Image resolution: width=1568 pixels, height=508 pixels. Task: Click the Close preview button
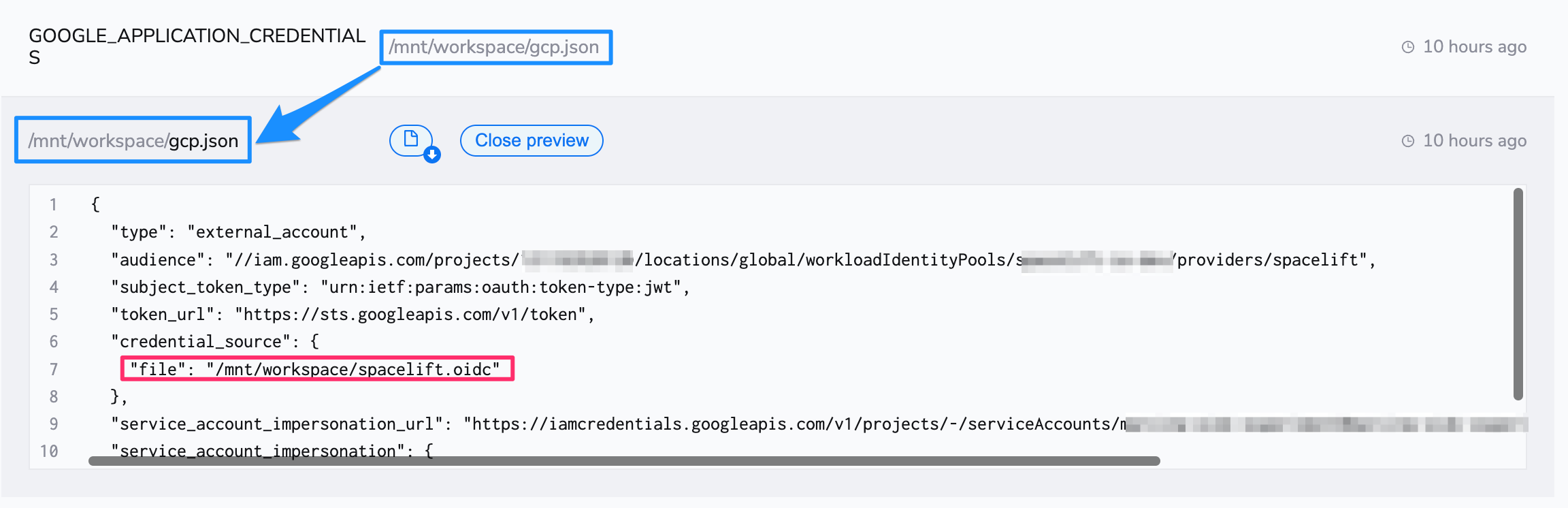click(x=532, y=140)
